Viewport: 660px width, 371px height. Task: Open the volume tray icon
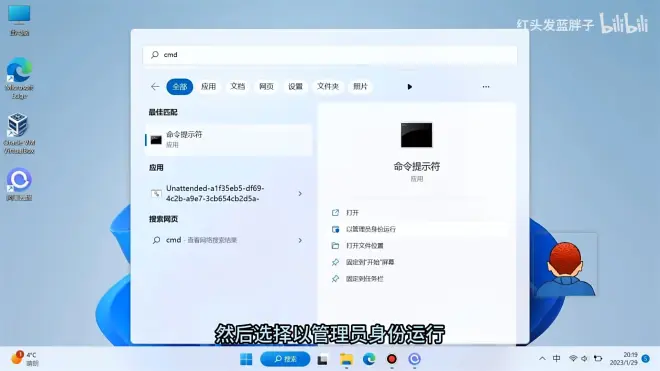(584, 359)
